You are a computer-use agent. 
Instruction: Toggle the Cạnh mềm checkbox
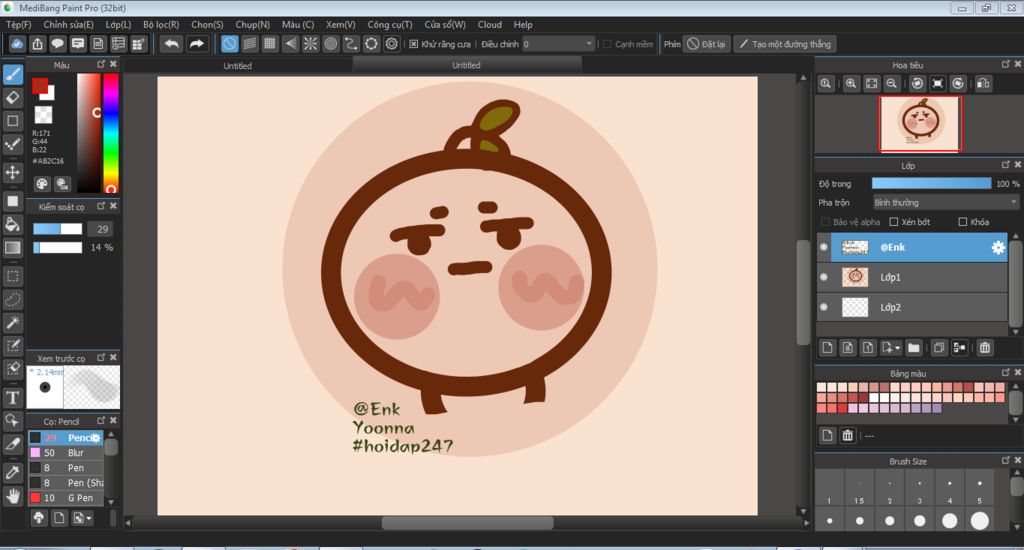(607, 44)
